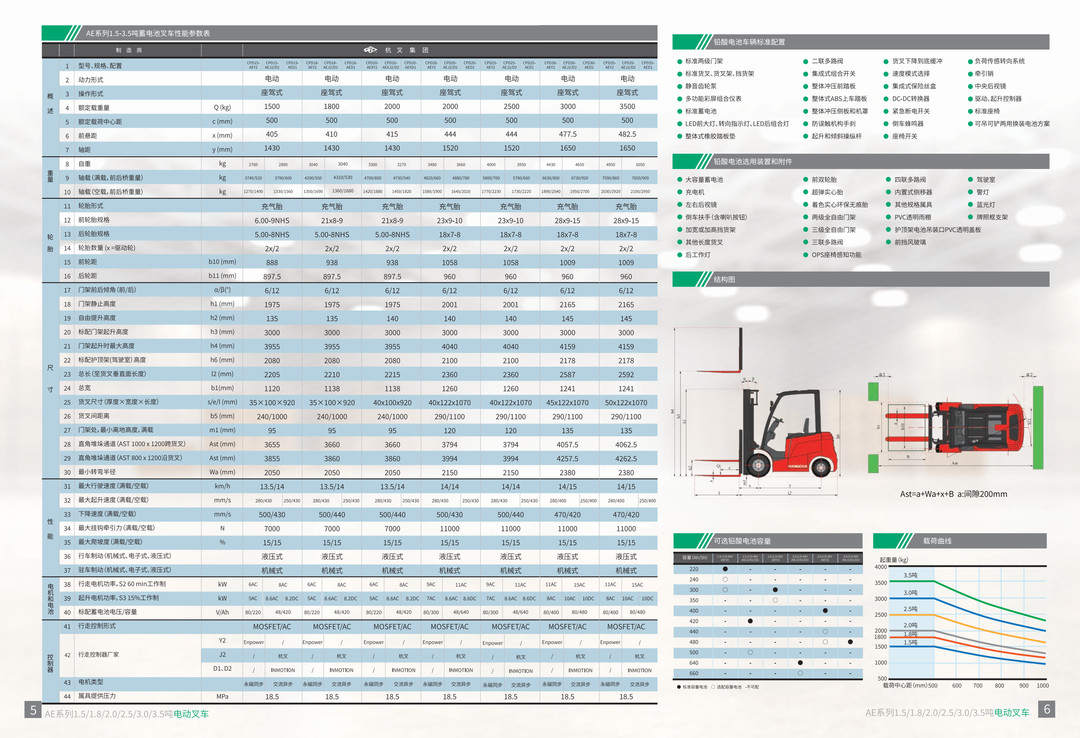Click the '可吊可铲两用换装电池方案' feature item
This screenshot has height=738, width=1080.
point(1012,123)
